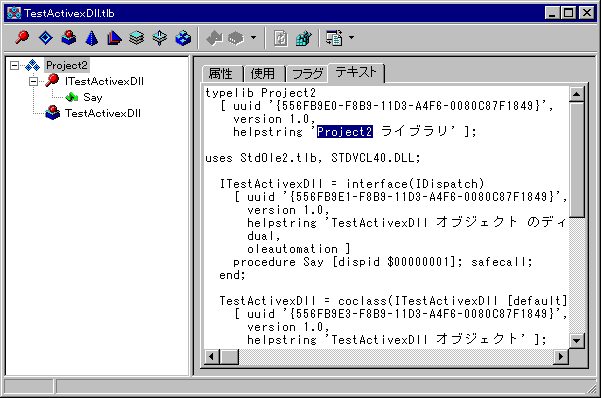Image resolution: width=601 pixels, height=398 pixels.
Task: Open the Export to IDL dropdown arrow
Action: pyautogui.click(x=351, y=38)
